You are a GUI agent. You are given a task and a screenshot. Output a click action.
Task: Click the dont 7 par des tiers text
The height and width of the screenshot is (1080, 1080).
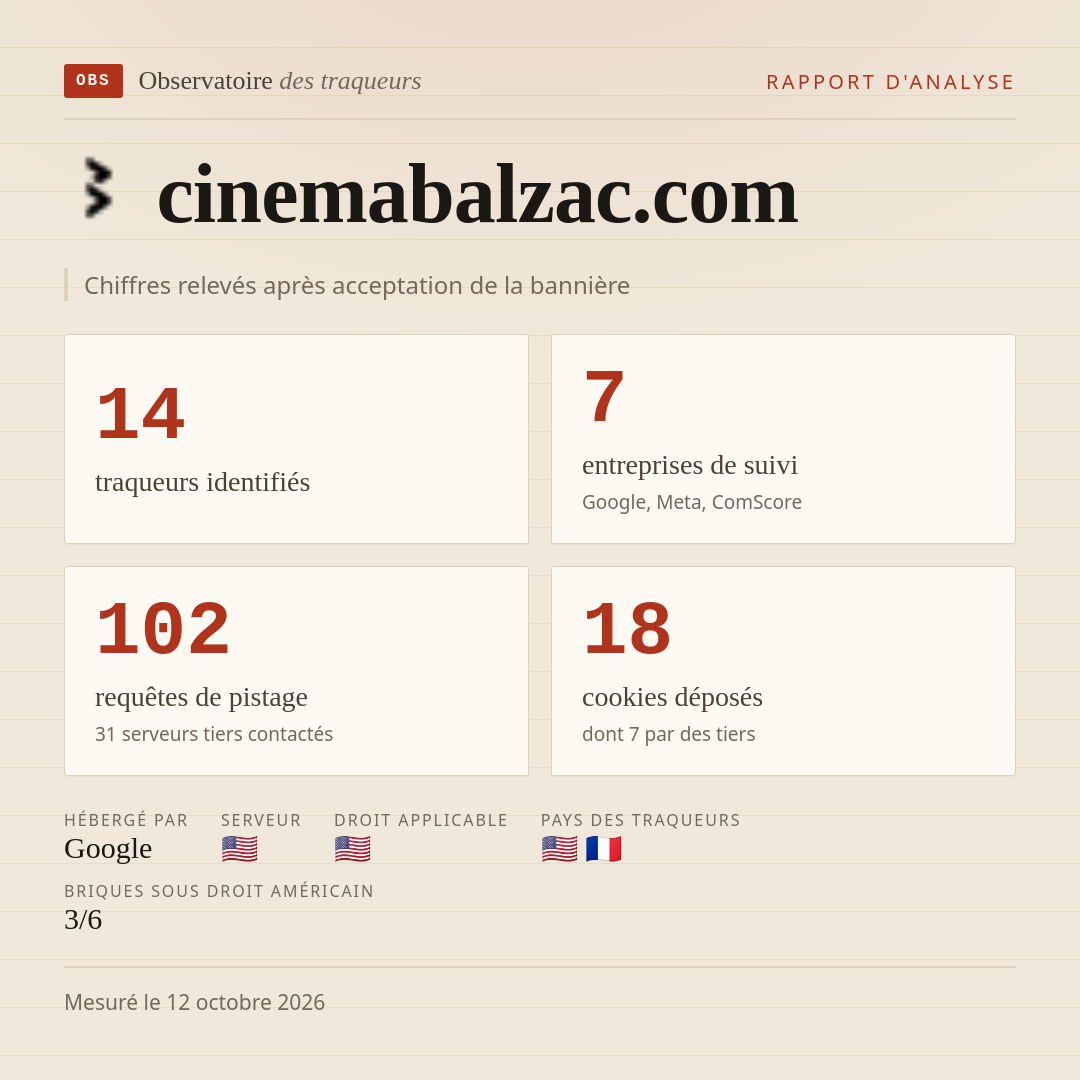click(x=668, y=734)
